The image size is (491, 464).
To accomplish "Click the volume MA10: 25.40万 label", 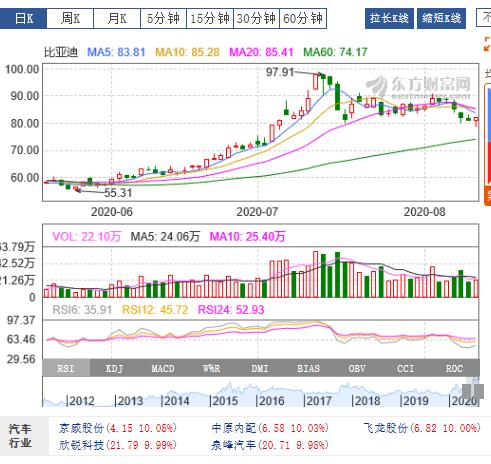I will pyautogui.click(x=247, y=237).
